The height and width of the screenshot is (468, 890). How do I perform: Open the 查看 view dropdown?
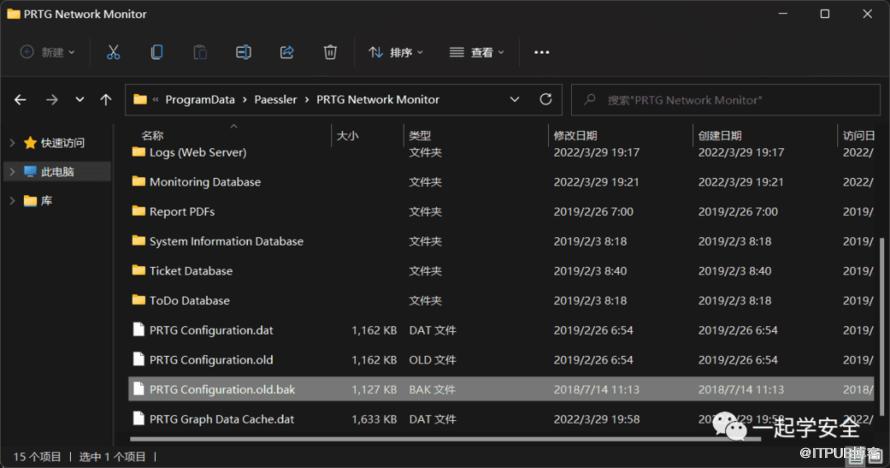click(x=477, y=52)
